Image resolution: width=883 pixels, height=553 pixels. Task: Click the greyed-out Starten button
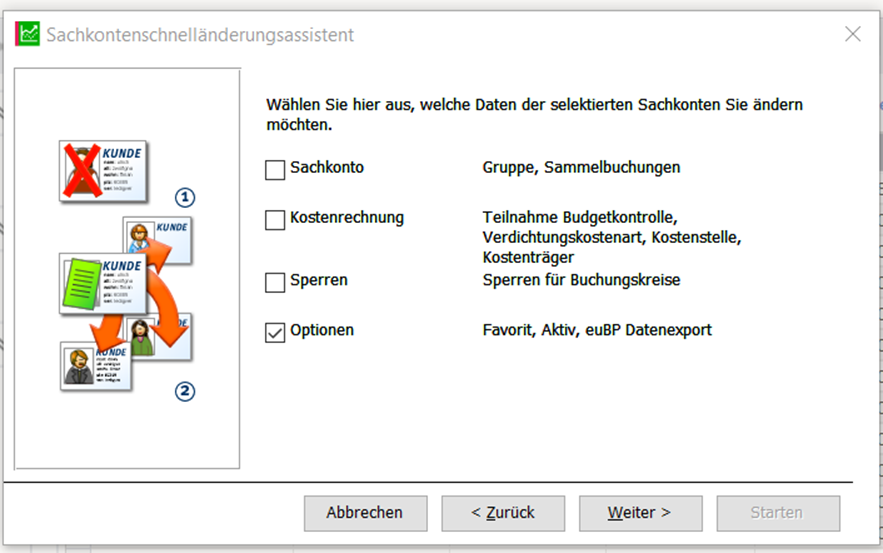[x=777, y=513]
